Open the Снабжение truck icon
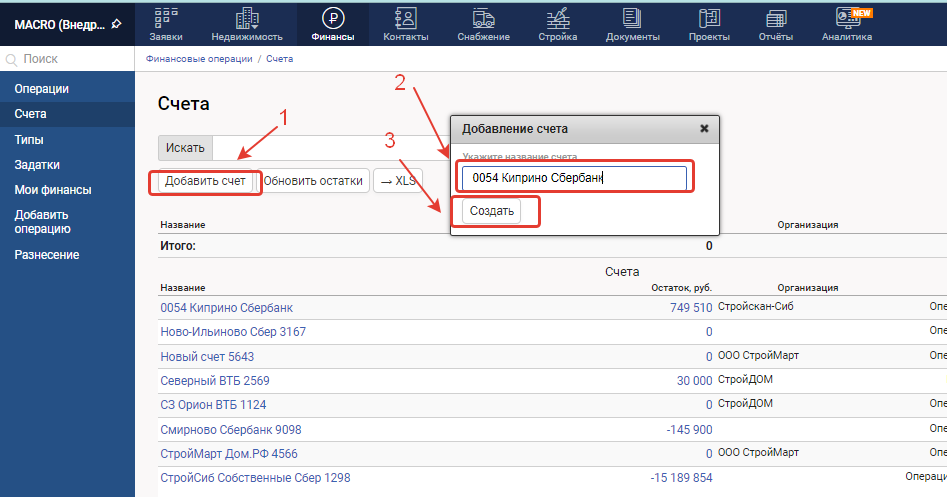Image resolution: width=947 pixels, height=497 pixels. click(x=483, y=18)
